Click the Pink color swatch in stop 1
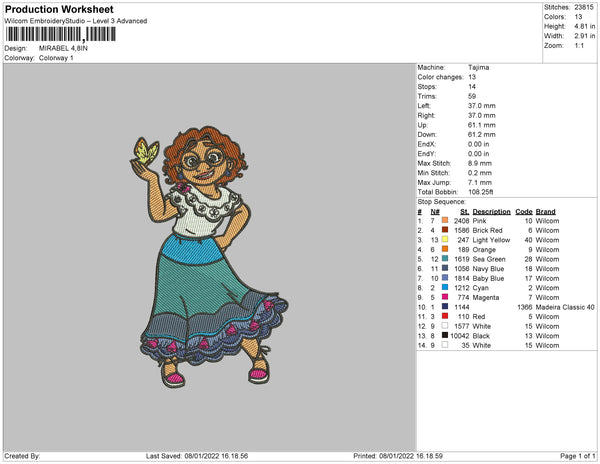This screenshot has height=464, width=600. pyautogui.click(x=445, y=220)
